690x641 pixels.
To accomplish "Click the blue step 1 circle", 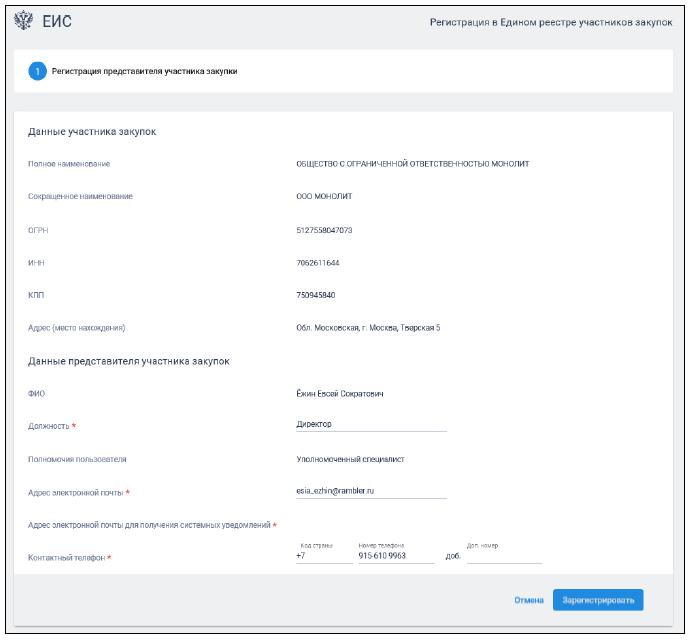I will tap(37, 71).
